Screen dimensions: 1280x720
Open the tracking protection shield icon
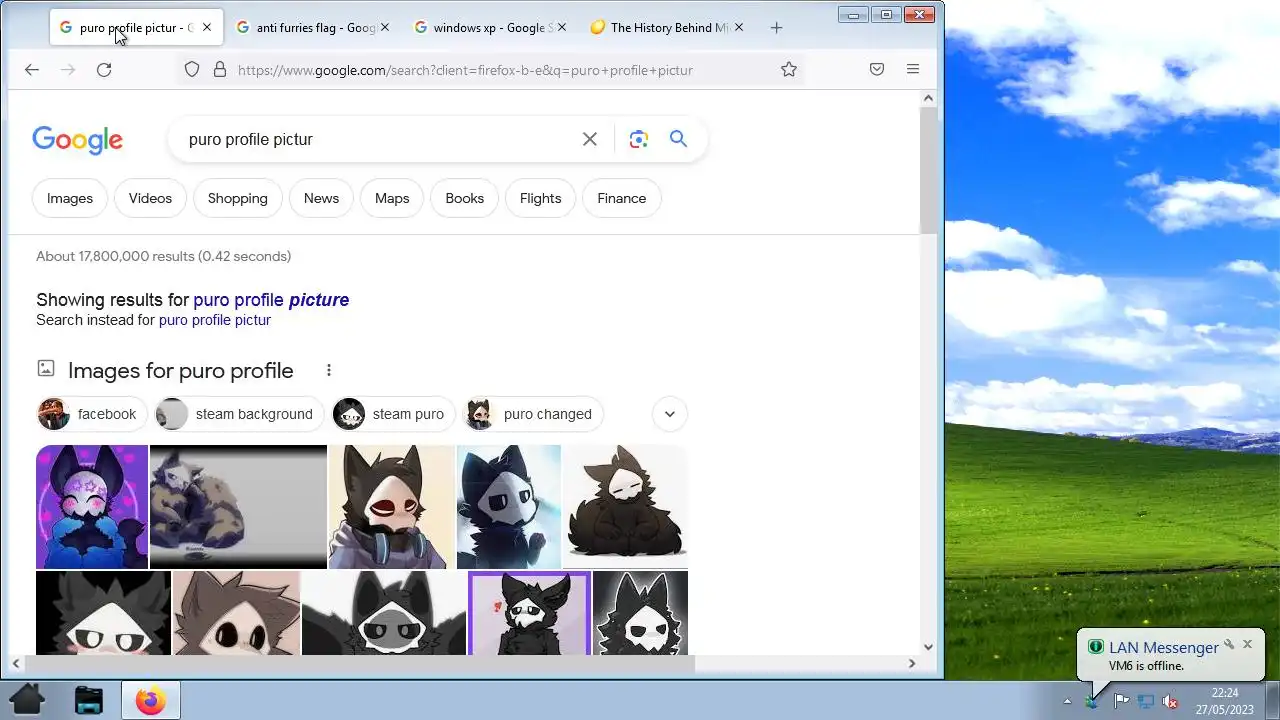[192, 69]
